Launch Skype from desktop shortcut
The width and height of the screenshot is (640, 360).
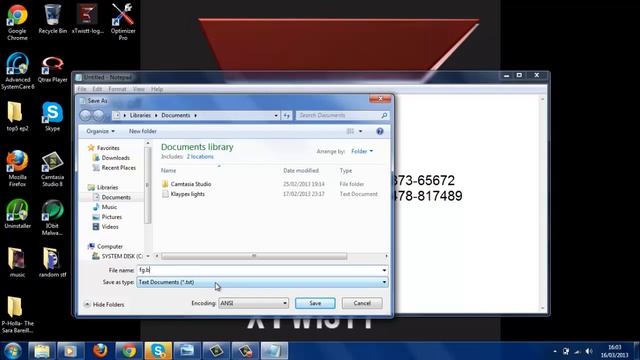pyautogui.click(x=53, y=117)
